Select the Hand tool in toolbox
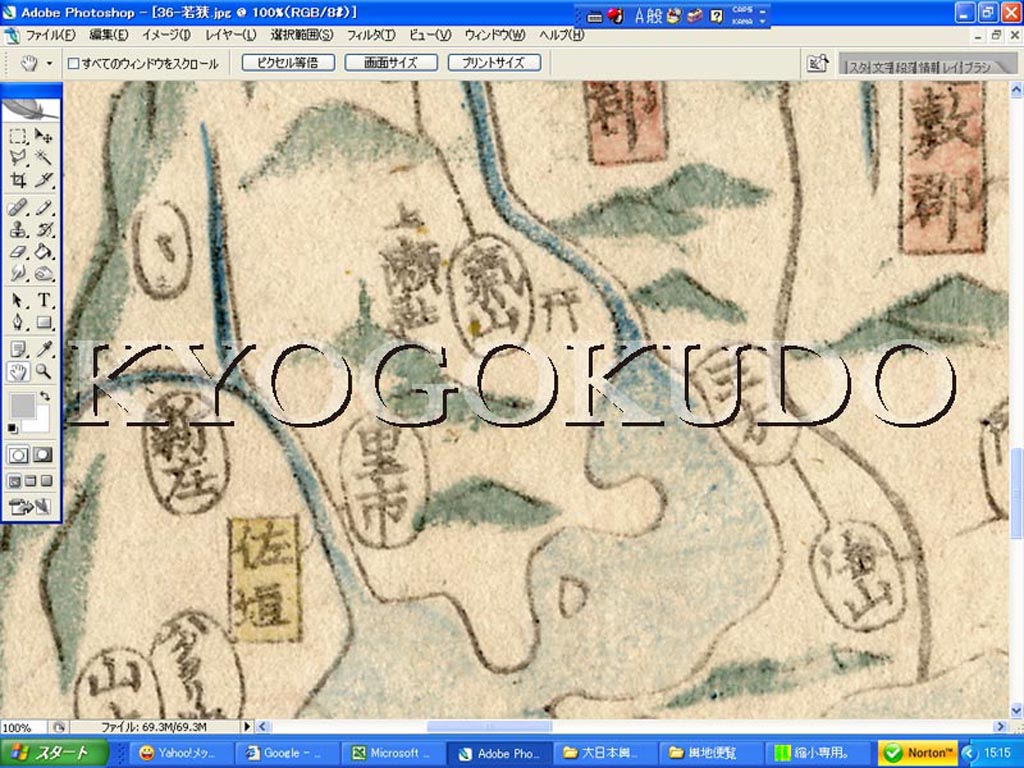This screenshot has height=768, width=1024. 18,372
